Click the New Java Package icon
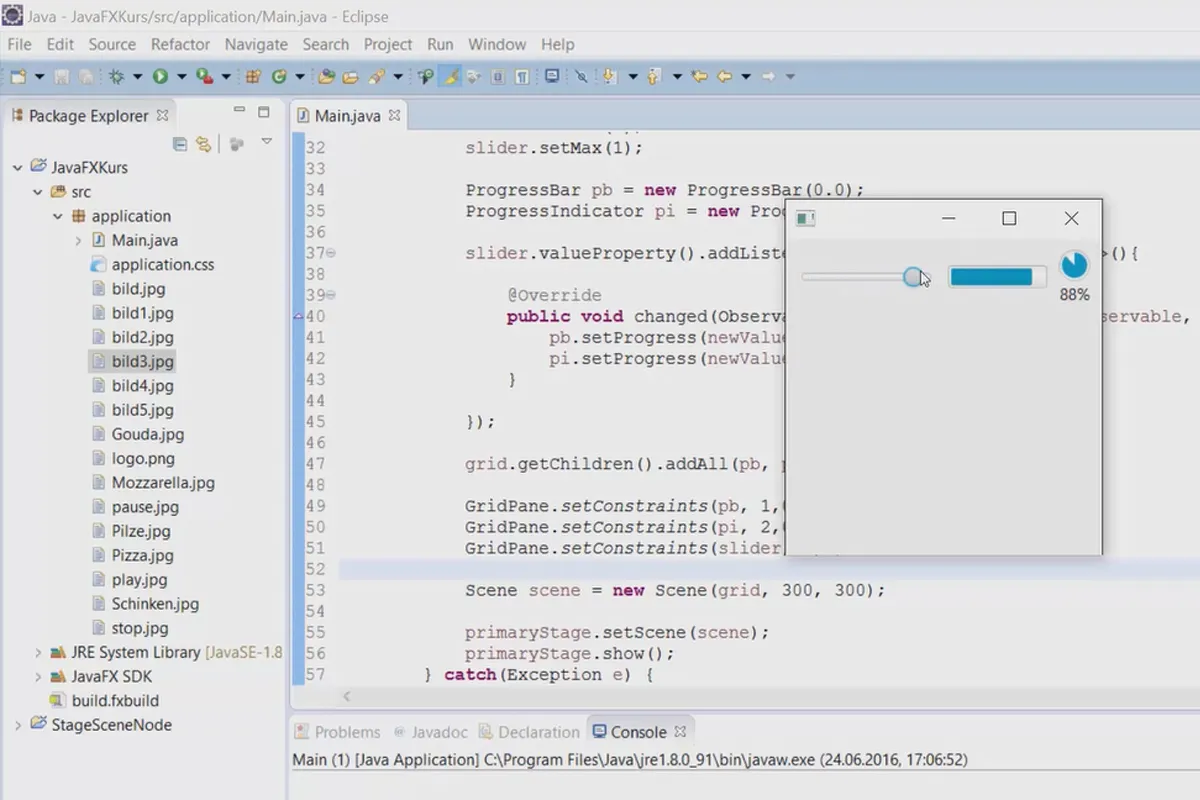Image resolution: width=1200 pixels, height=800 pixels. coord(253,76)
